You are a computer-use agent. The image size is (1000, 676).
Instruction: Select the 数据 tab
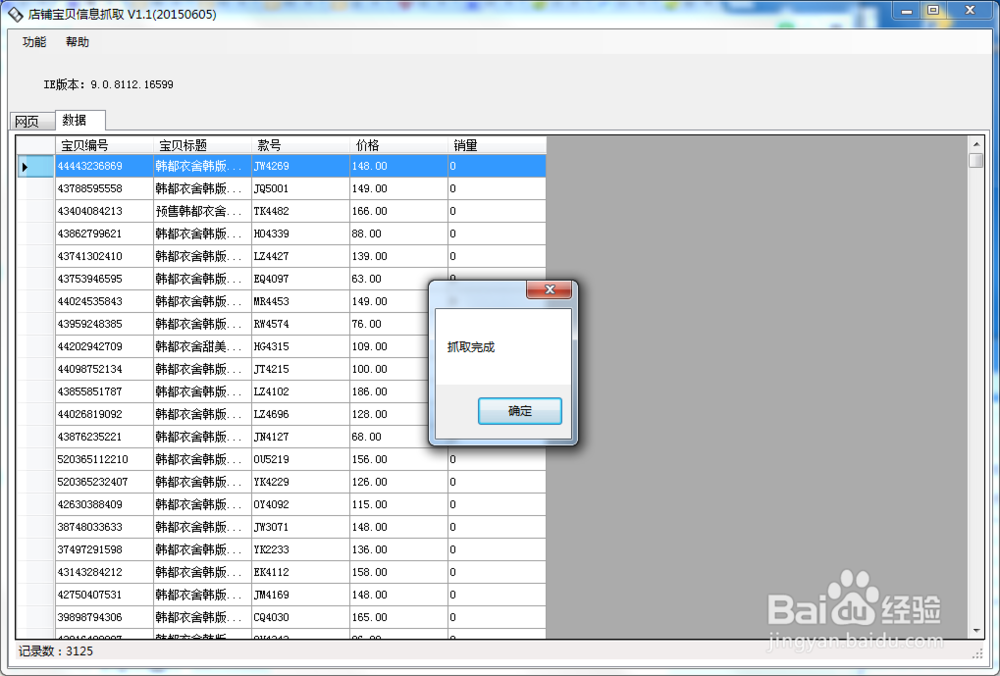tap(80, 120)
